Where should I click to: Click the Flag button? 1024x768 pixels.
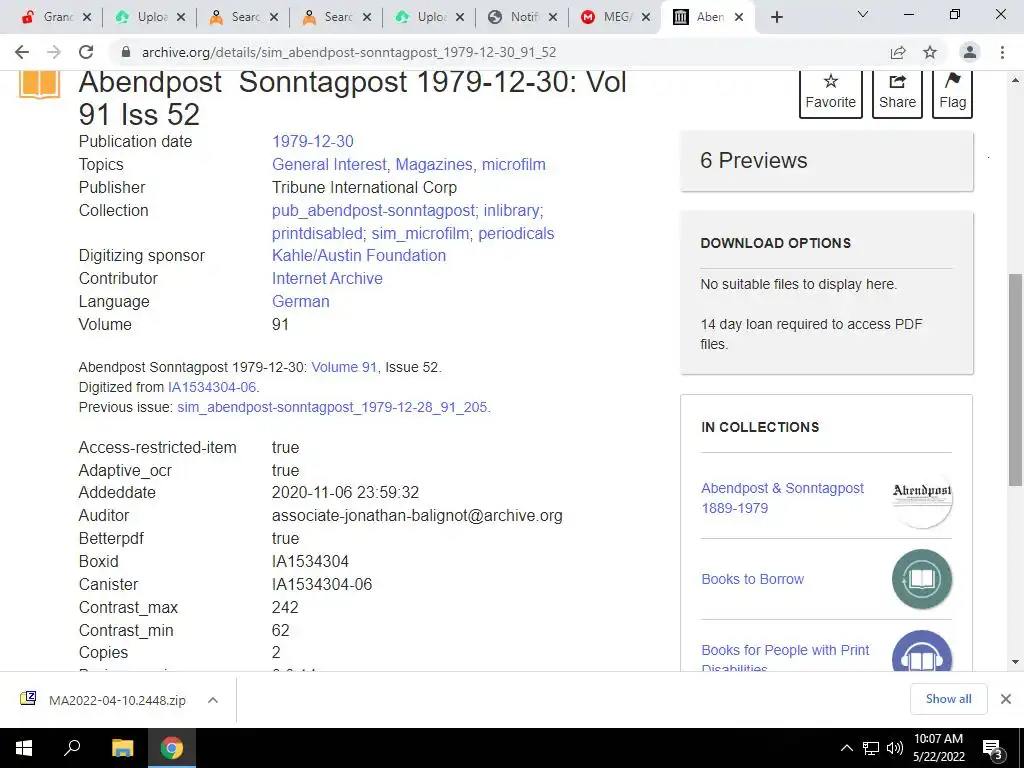pyautogui.click(x=952, y=93)
